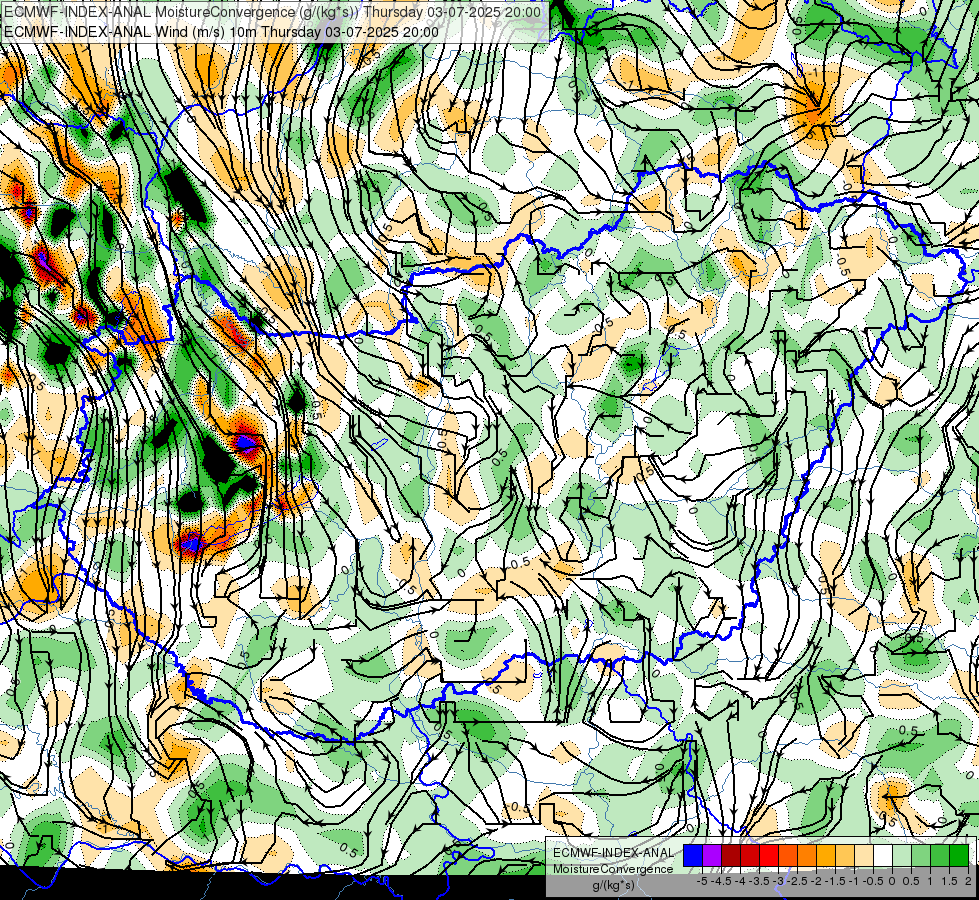Click the pale peach swatch between -1 and -0.5

click(864, 856)
